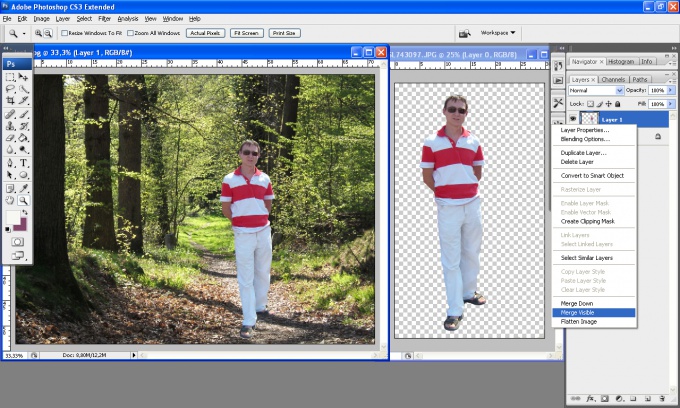Click the foreground color swatch
Viewport: 680px width, 408px height.
[x=11, y=216]
